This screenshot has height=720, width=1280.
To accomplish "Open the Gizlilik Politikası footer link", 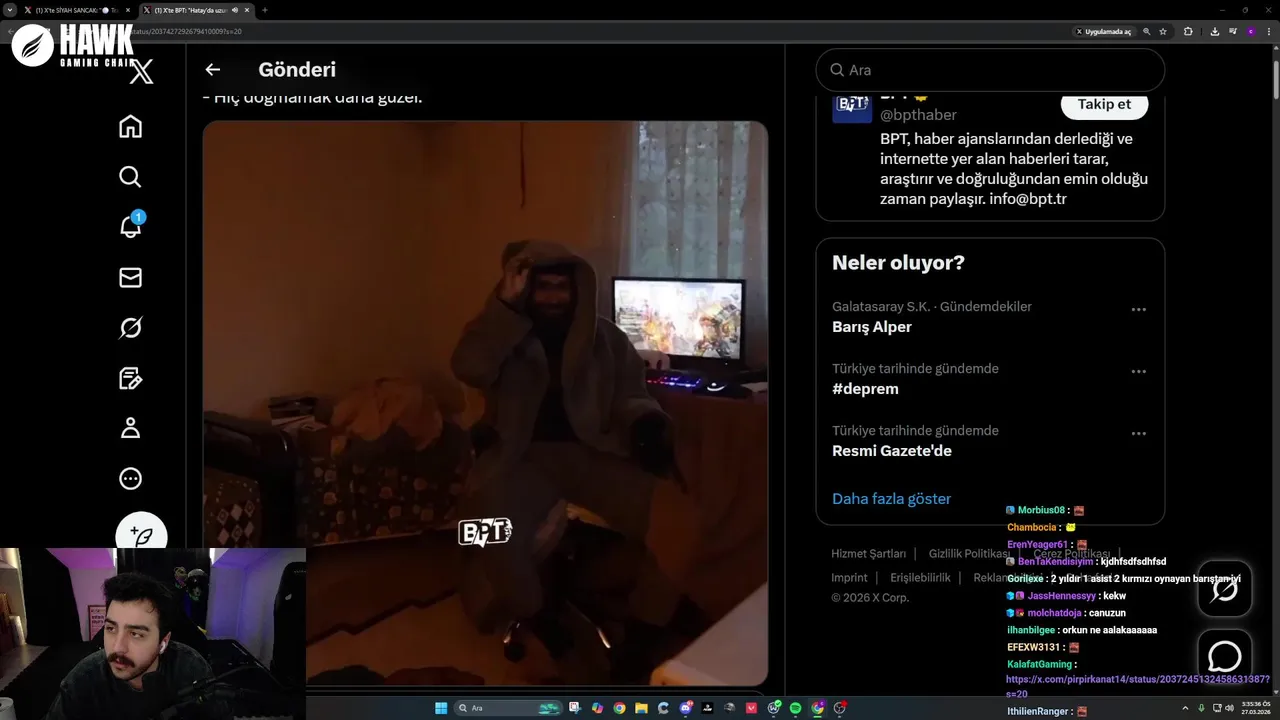I will coord(969,553).
